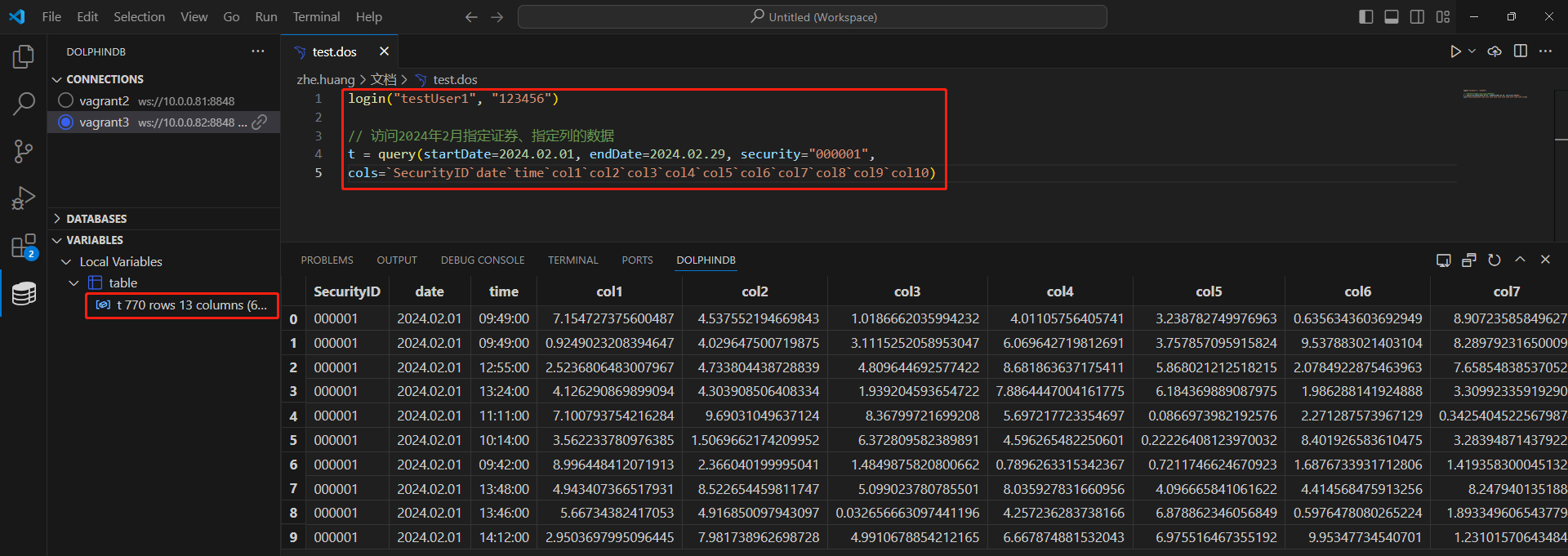Refresh the DolphinDB results panel

coord(1494,260)
